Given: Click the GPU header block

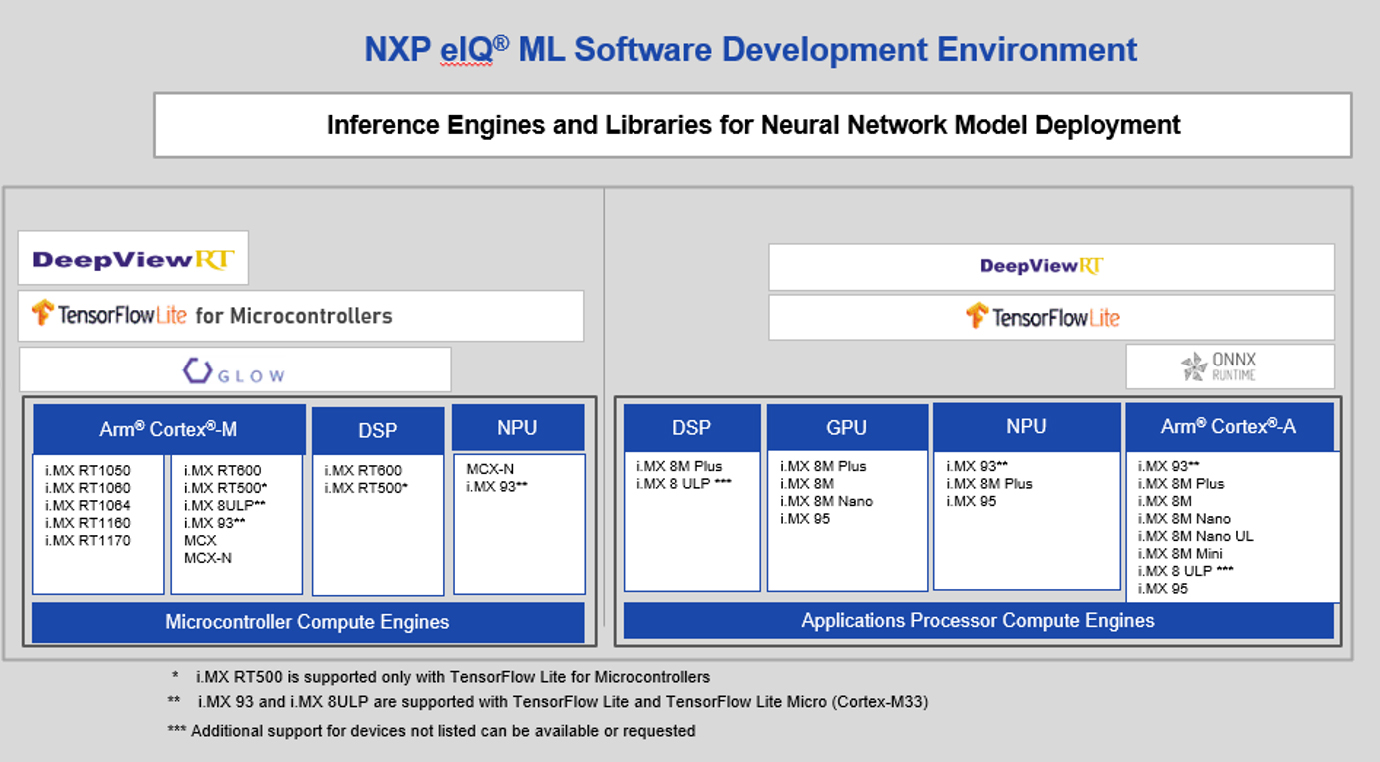Looking at the screenshot, I should point(846,428).
